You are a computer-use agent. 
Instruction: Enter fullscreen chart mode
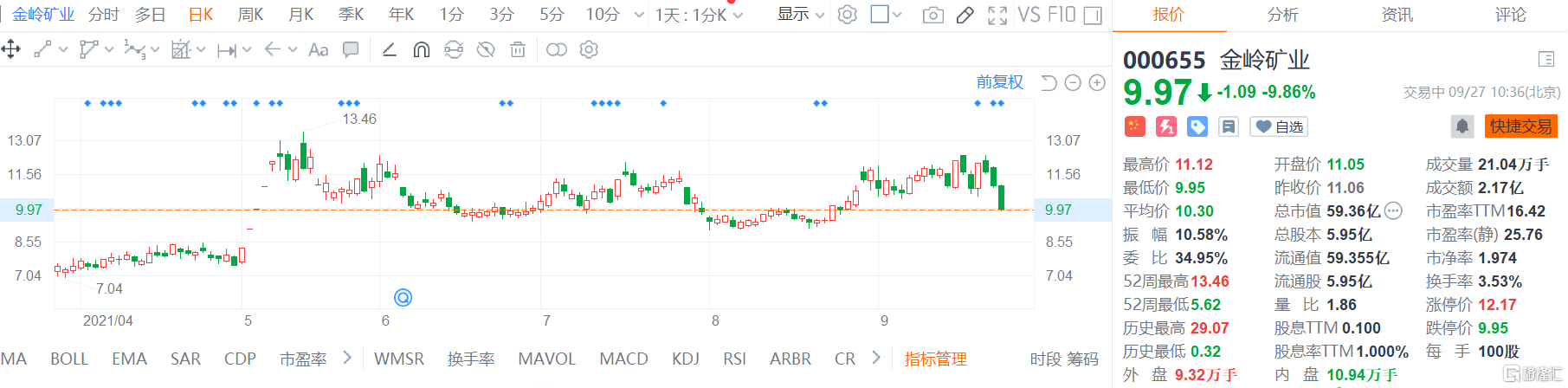pyautogui.click(x=997, y=15)
